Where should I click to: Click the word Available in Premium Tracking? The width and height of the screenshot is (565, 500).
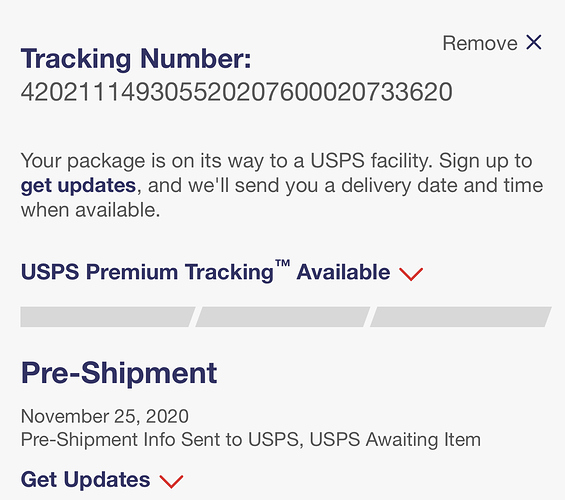(343, 272)
